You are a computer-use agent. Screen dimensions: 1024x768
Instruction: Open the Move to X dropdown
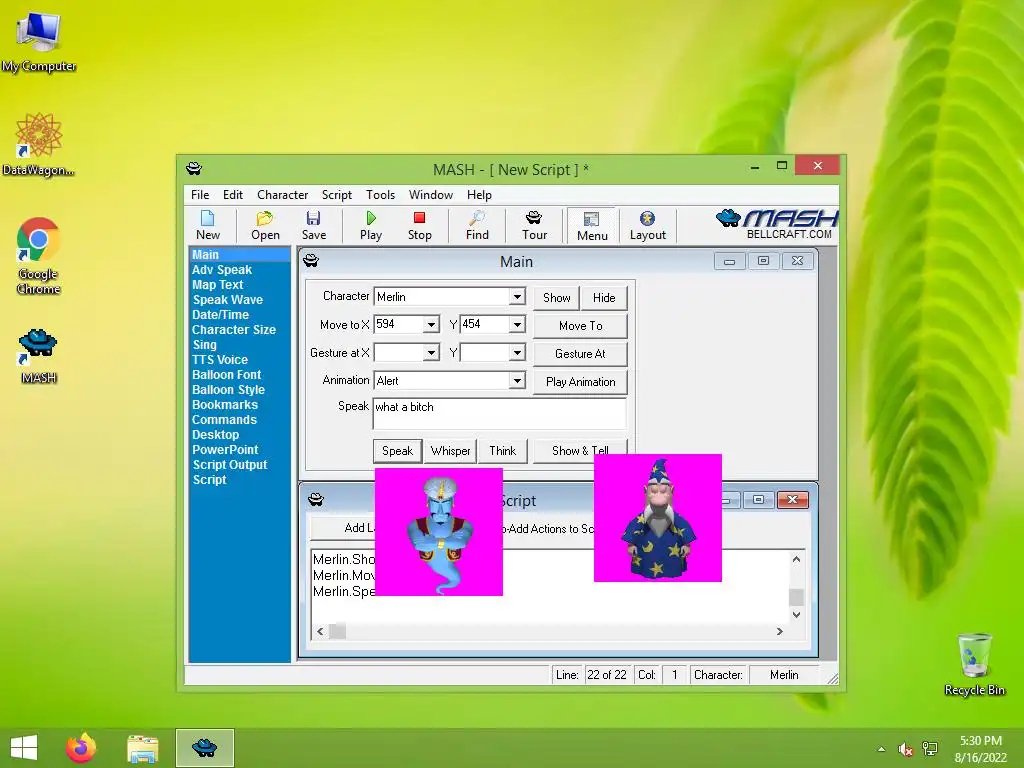coord(431,325)
